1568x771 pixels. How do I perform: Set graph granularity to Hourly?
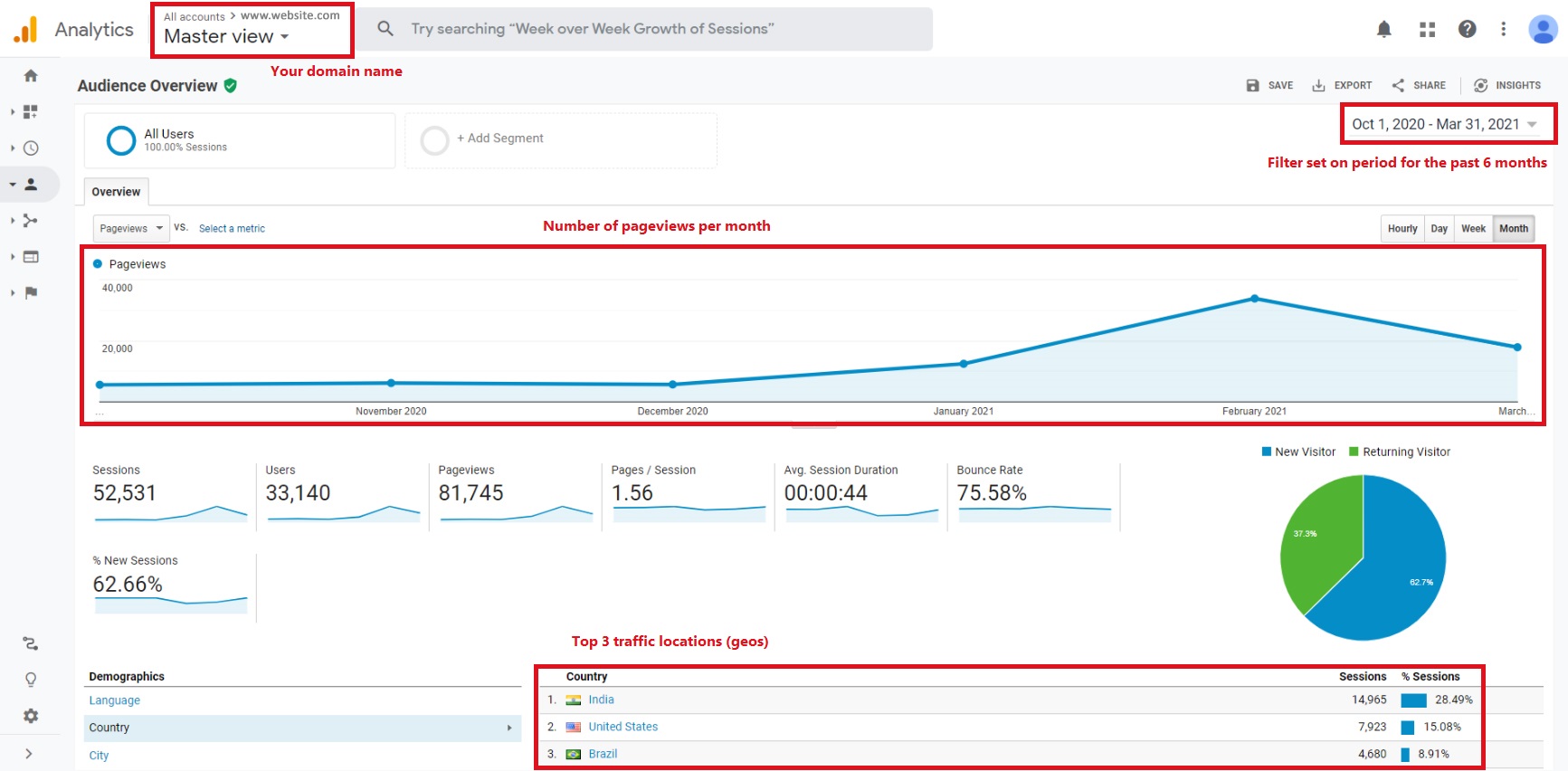coord(1402,229)
